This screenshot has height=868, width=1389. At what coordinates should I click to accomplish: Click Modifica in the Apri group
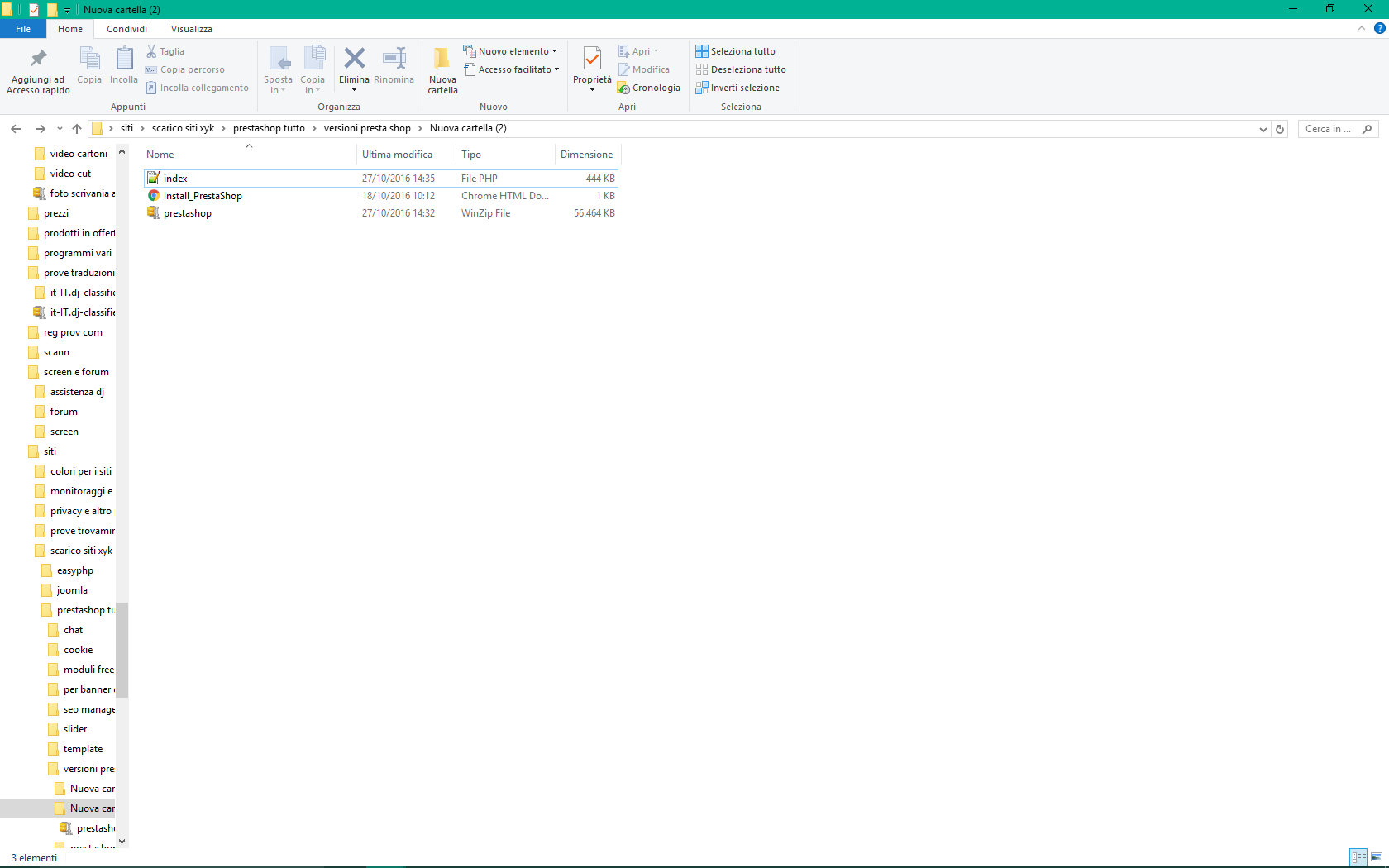(644, 69)
